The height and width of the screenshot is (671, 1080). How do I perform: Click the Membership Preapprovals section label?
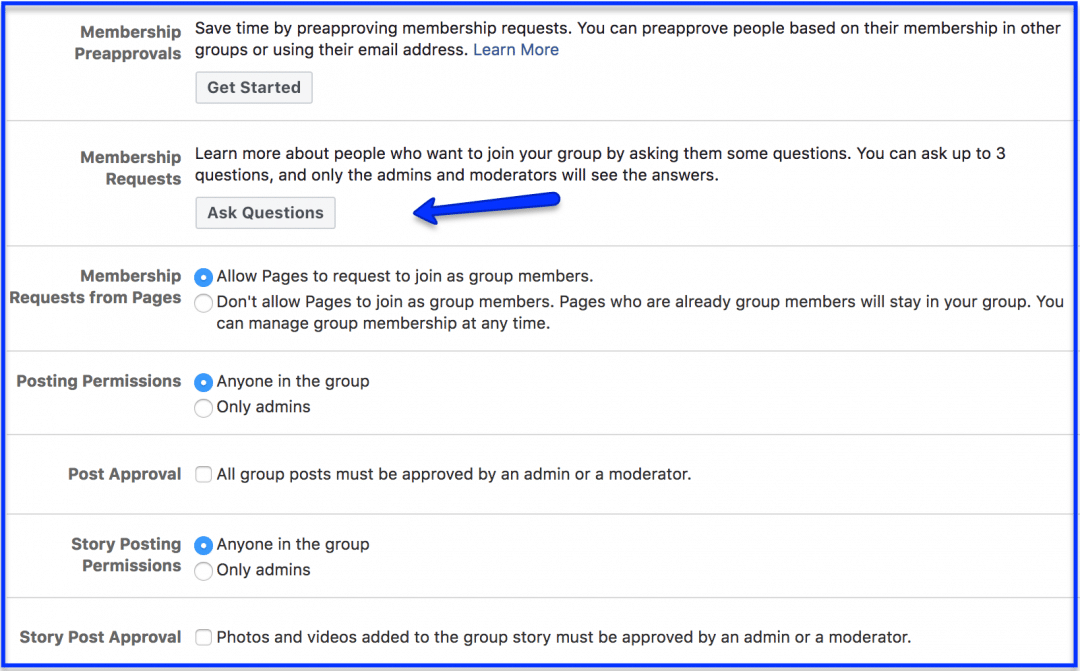[127, 42]
